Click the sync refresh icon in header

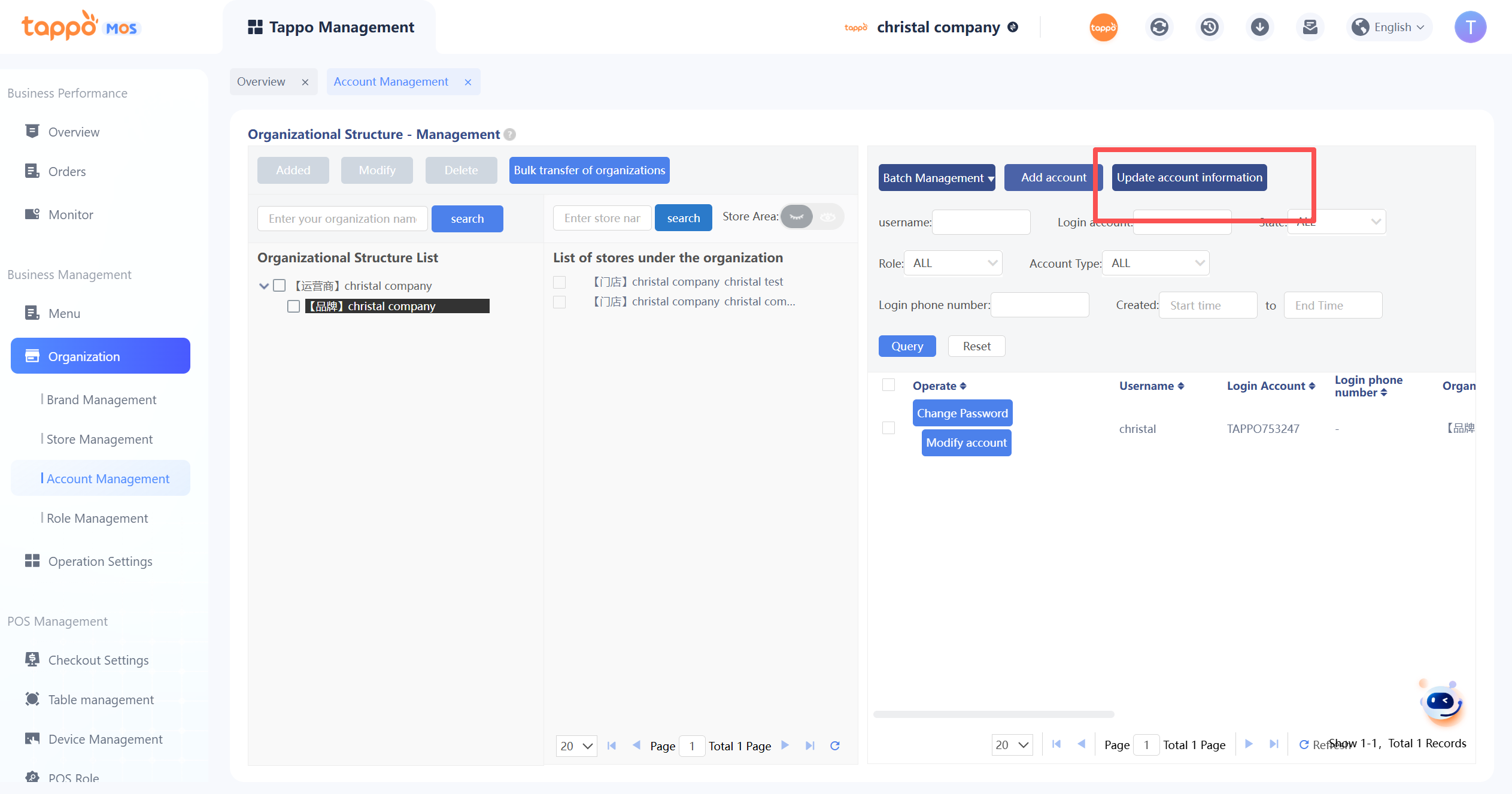[x=1159, y=27]
